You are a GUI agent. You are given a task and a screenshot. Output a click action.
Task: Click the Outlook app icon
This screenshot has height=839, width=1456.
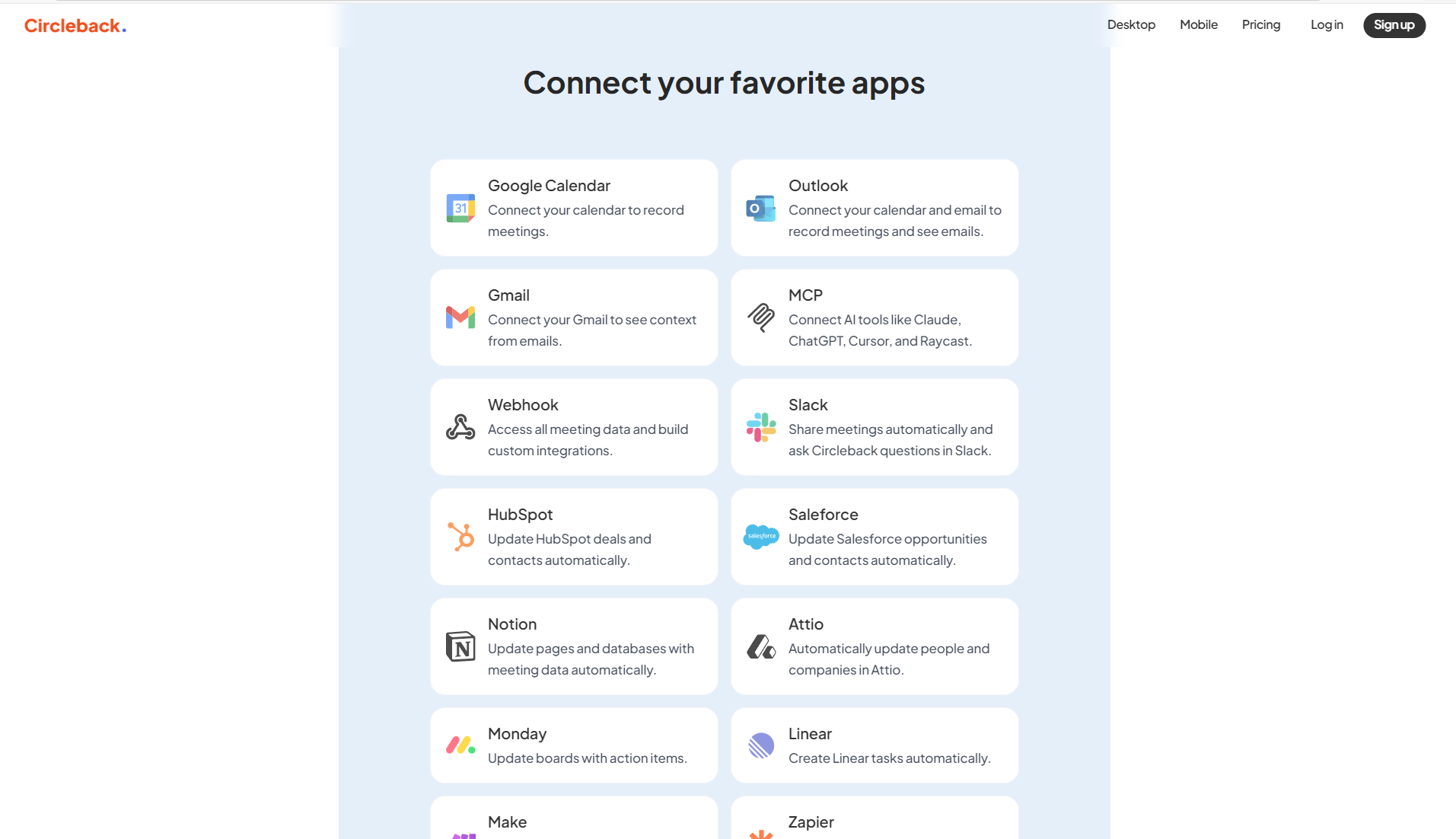point(761,208)
